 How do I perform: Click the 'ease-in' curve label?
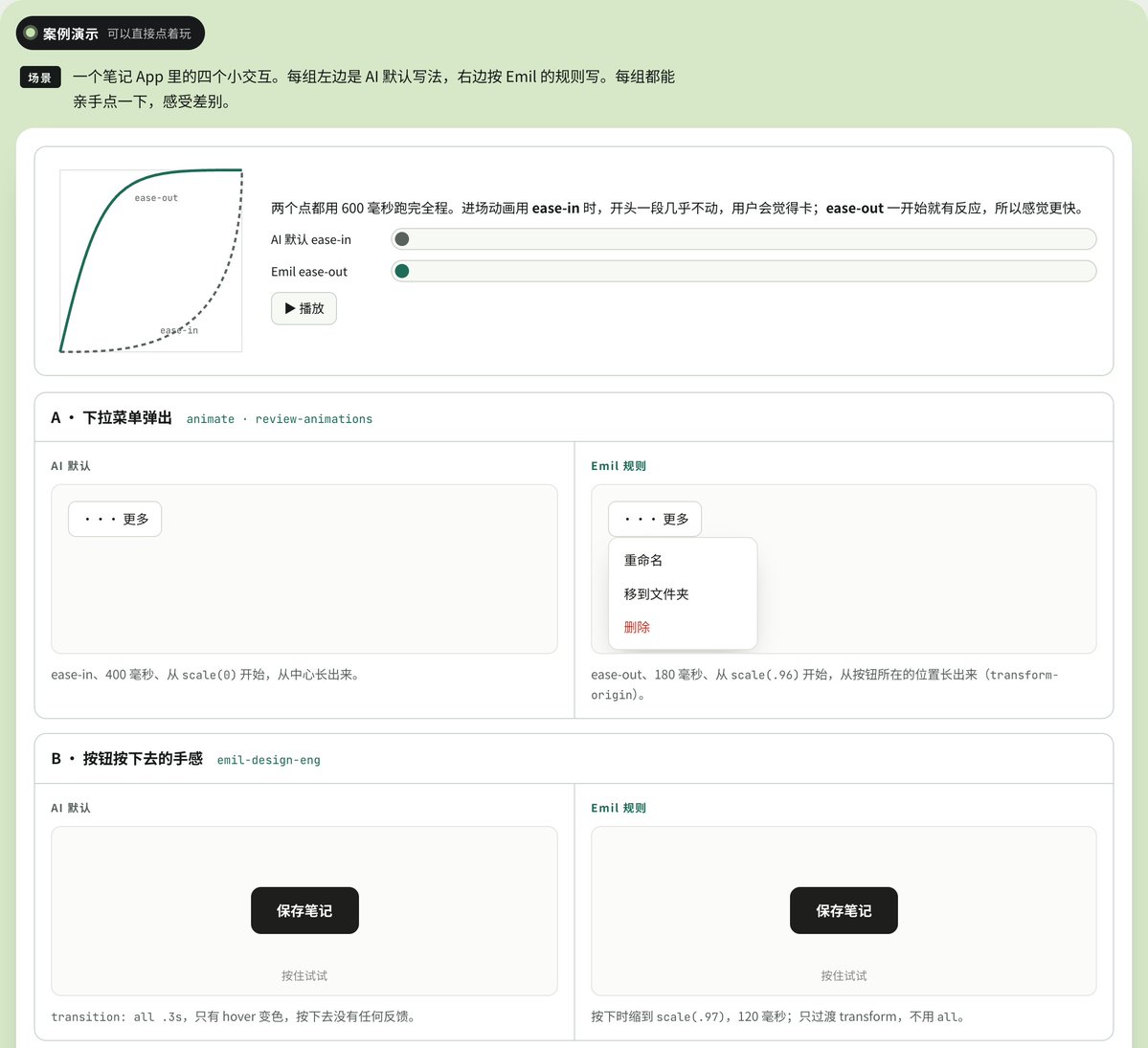pos(179,330)
